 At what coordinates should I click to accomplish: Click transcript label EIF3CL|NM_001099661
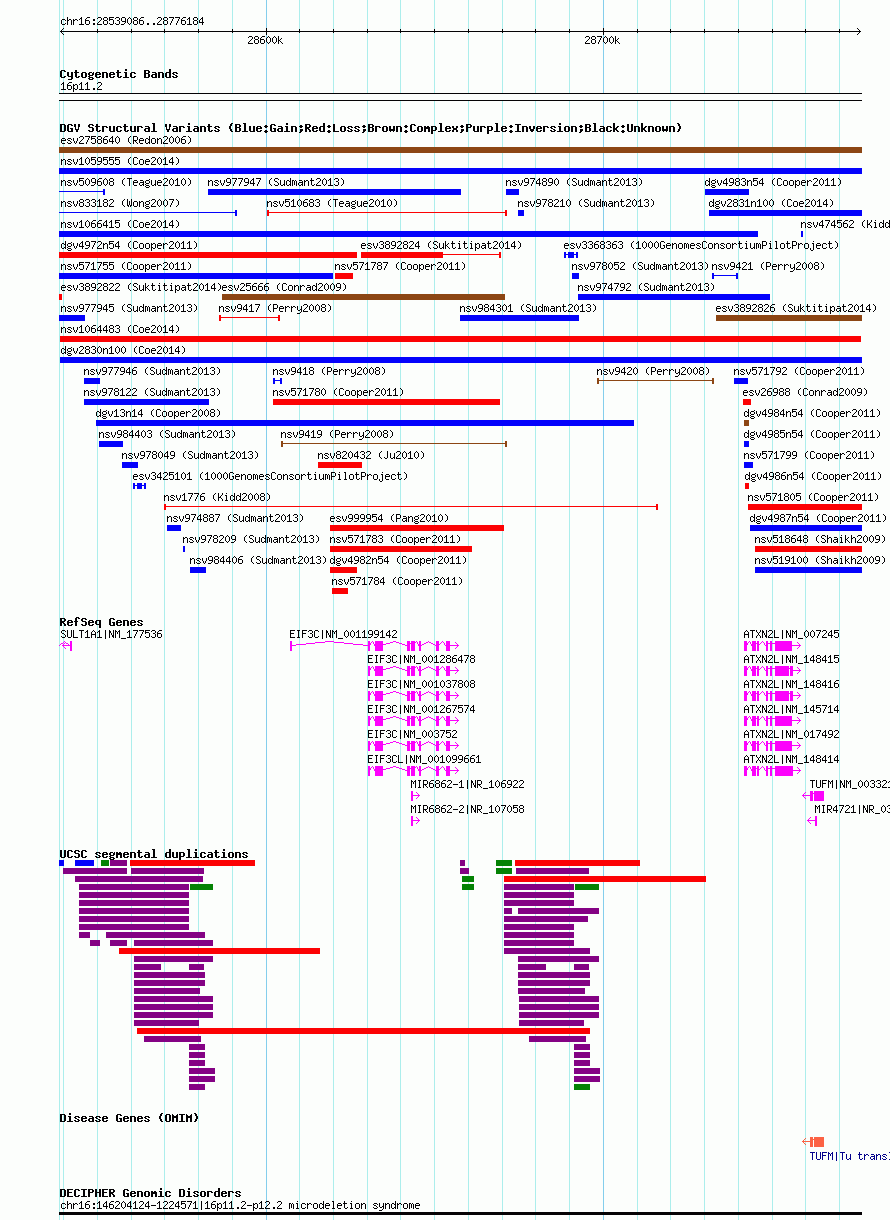point(424,759)
